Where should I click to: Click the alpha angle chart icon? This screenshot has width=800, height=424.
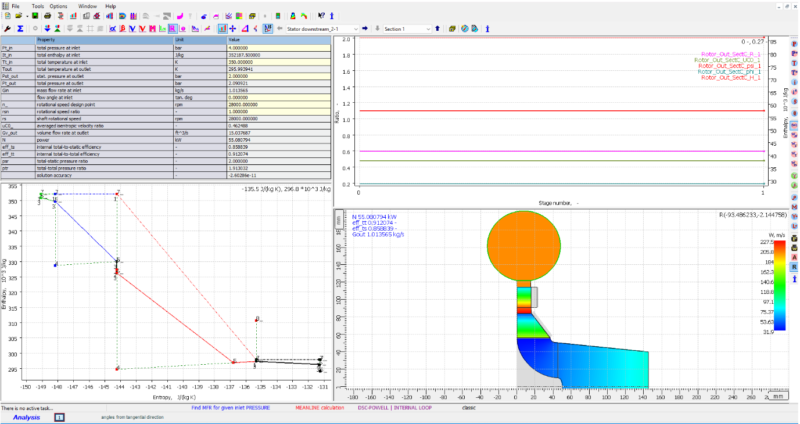coord(112,29)
